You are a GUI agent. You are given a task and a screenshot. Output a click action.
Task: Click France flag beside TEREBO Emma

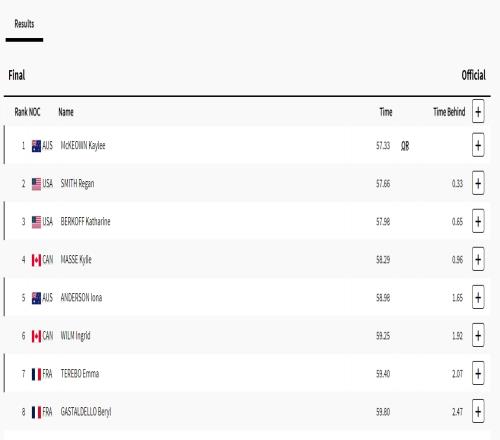click(x=36, y=374)
